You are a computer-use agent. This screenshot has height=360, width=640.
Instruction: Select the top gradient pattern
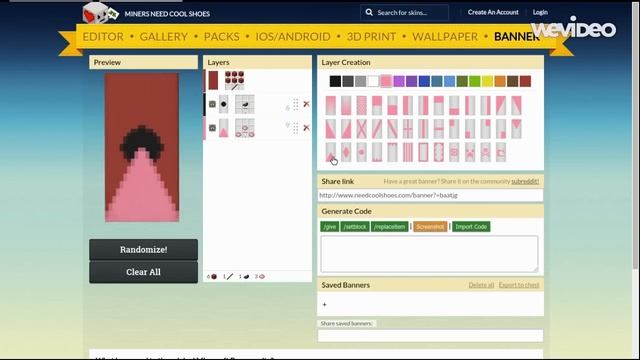click(331, 105)
